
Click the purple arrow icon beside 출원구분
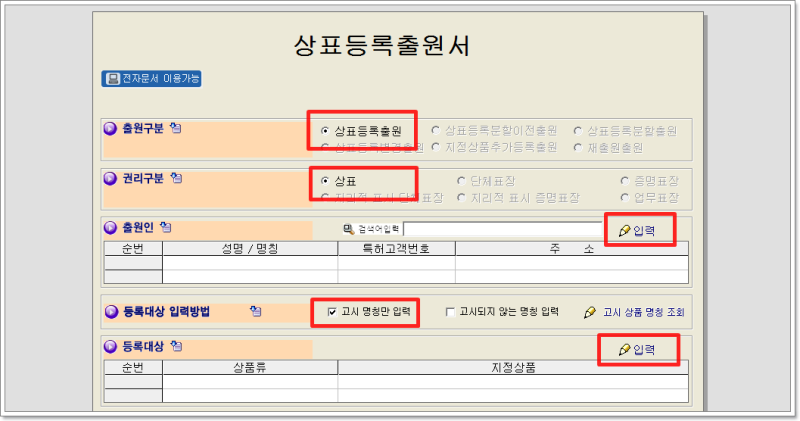(x=110, y=129)
